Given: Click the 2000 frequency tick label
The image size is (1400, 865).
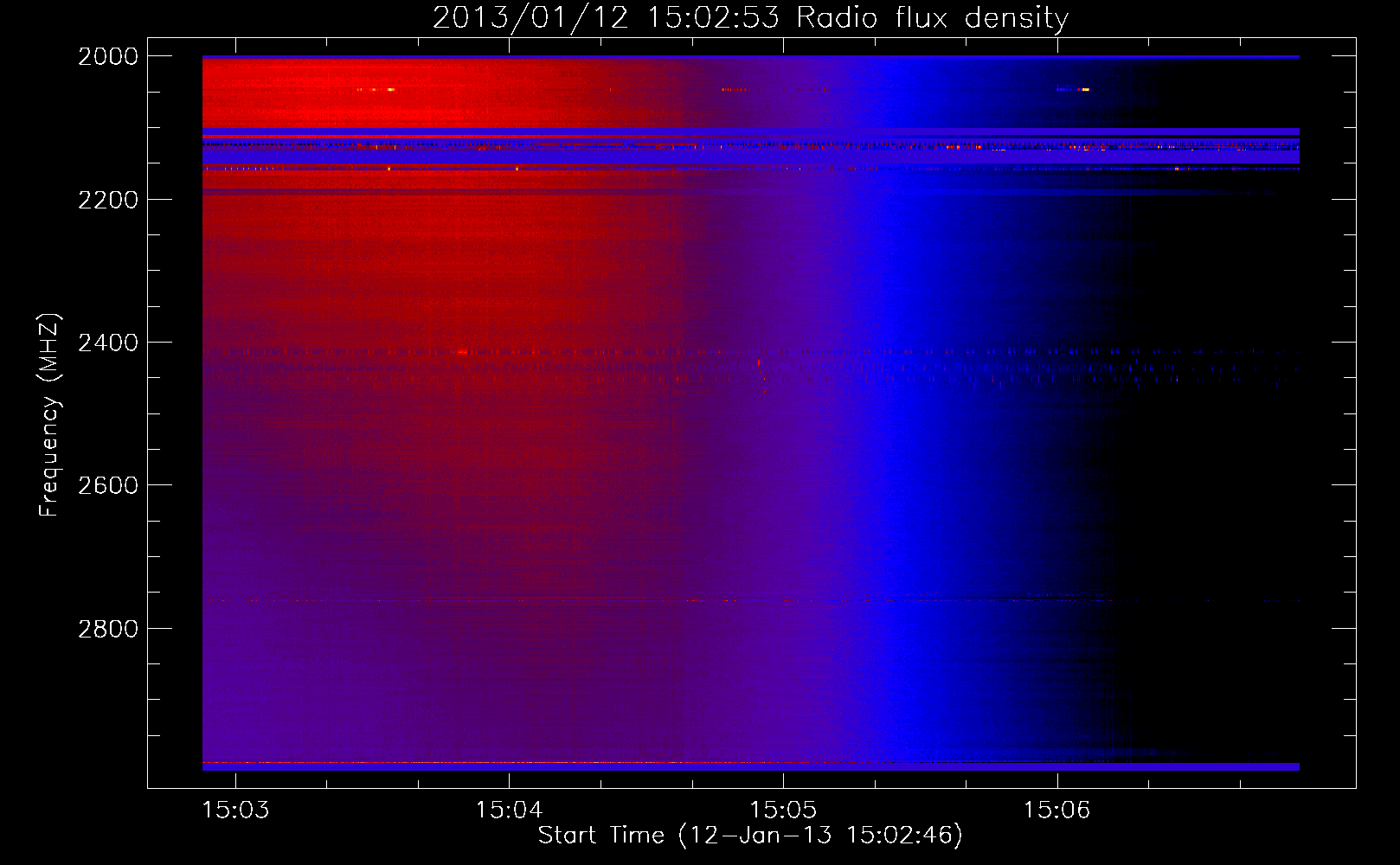Looking at the screenshot, I should pyautogui.click(x=108, y=56).
